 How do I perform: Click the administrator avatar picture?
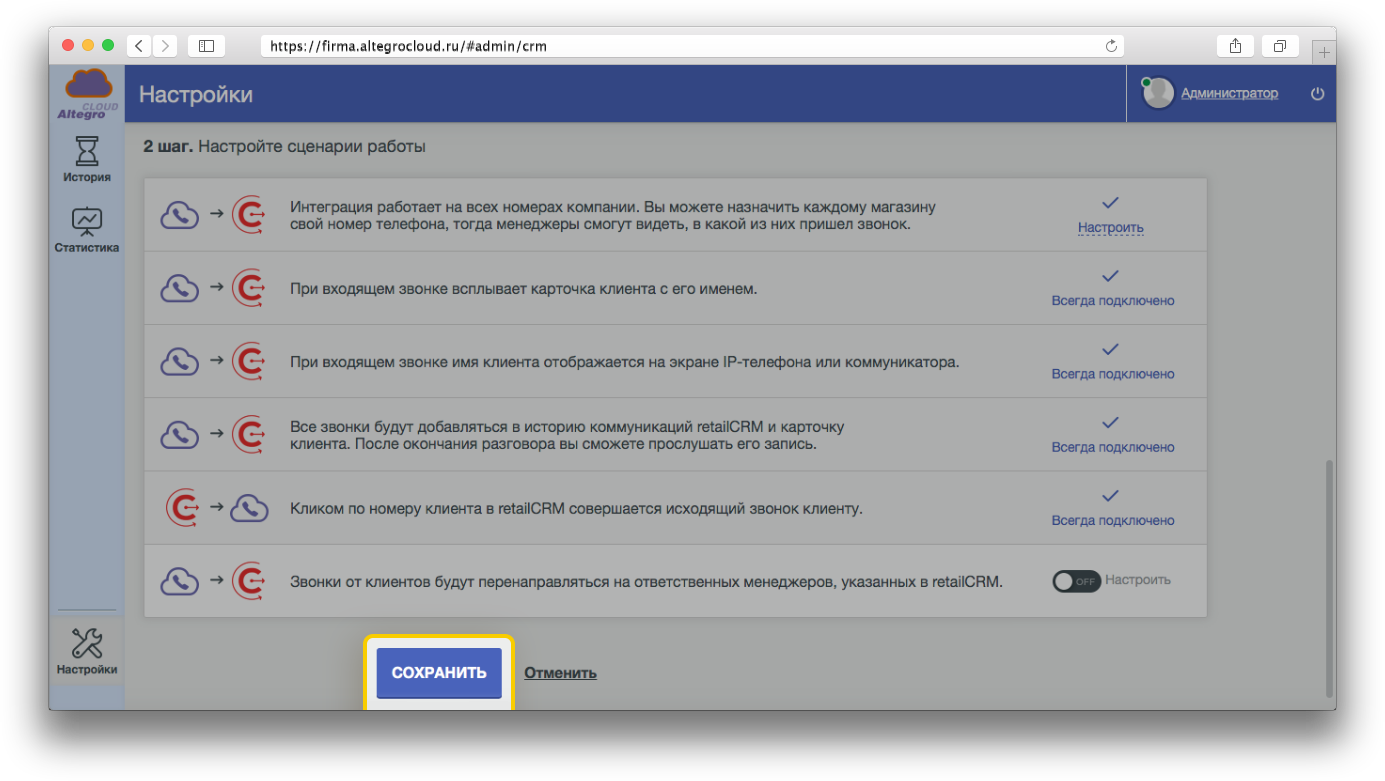point(1158,94)
